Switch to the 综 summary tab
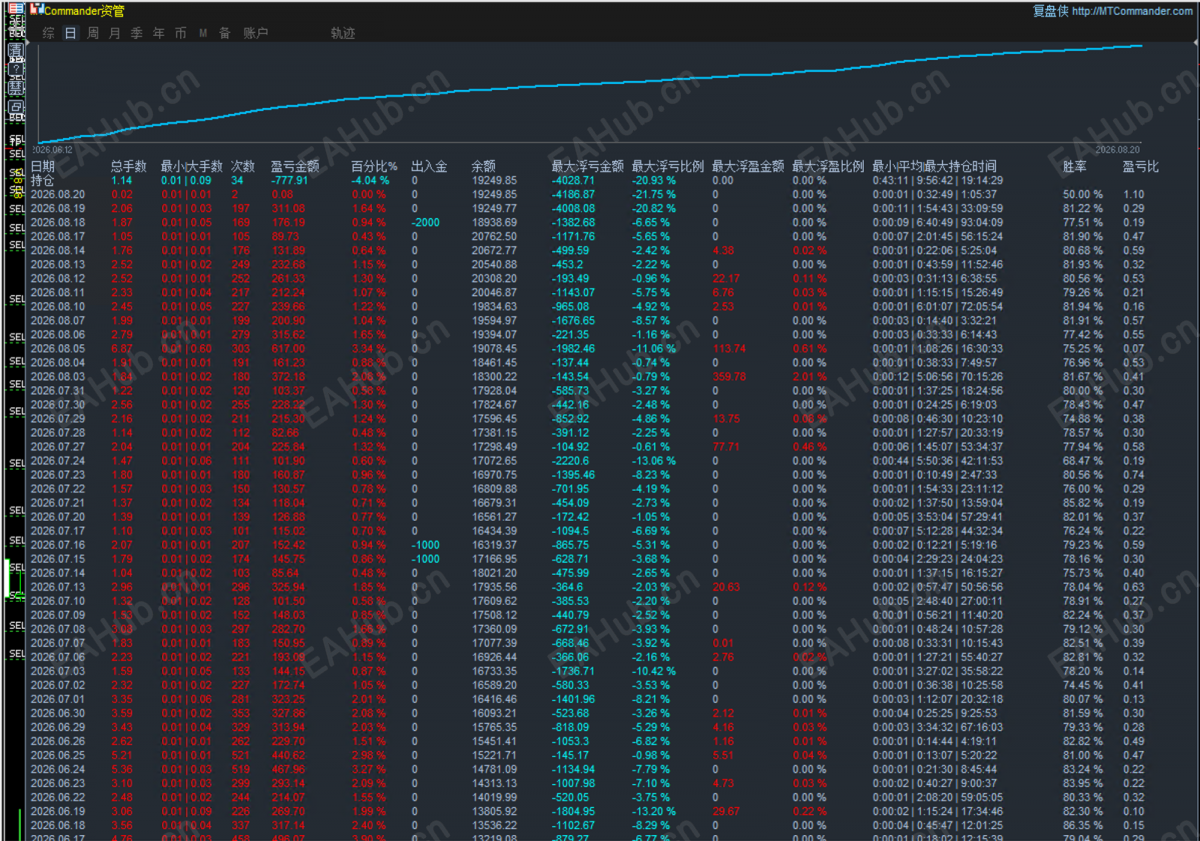 click(49, 33)
